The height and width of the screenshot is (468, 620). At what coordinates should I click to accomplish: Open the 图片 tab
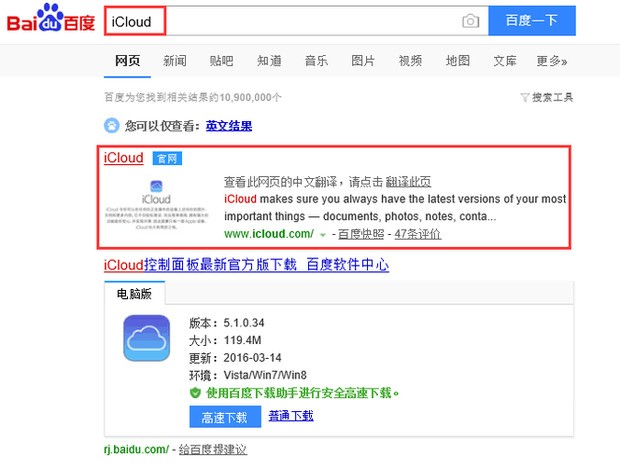tap(363, 61)
